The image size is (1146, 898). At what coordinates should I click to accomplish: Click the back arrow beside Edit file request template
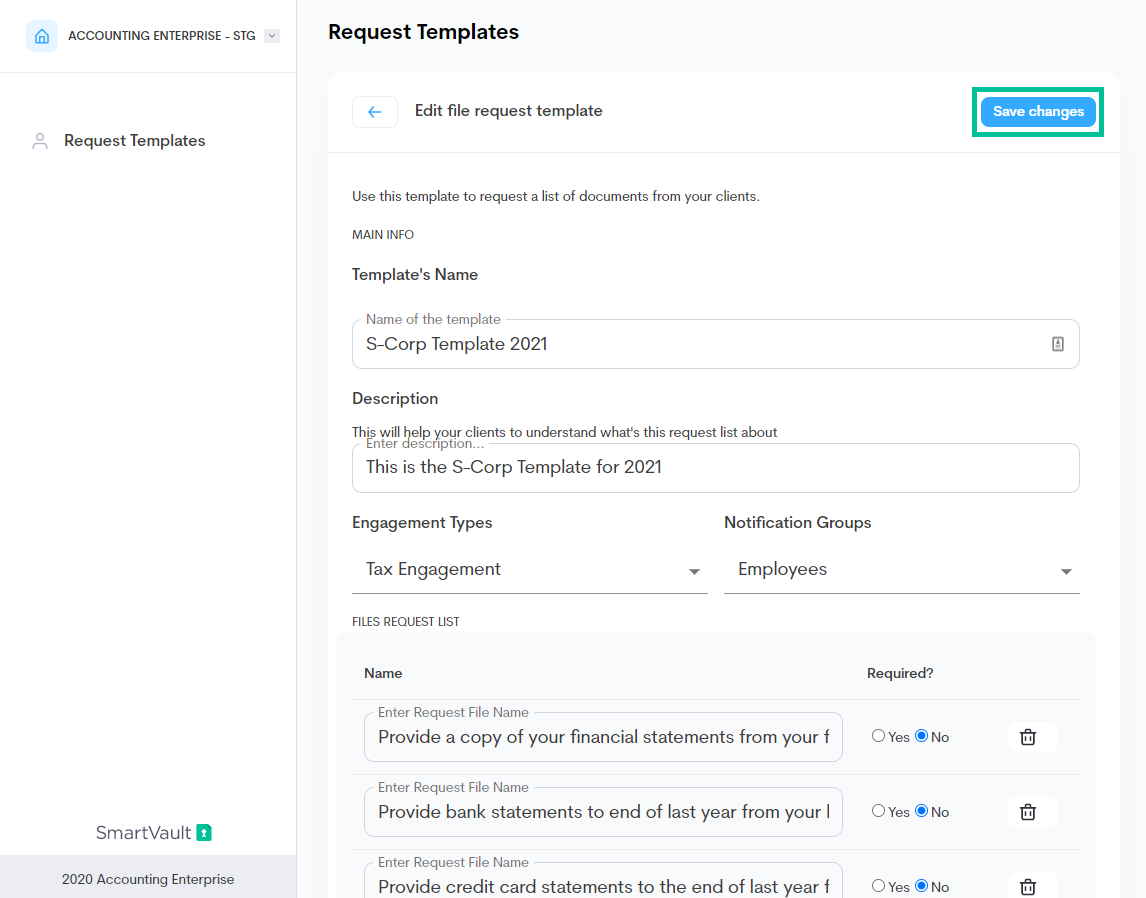(375, 112)
